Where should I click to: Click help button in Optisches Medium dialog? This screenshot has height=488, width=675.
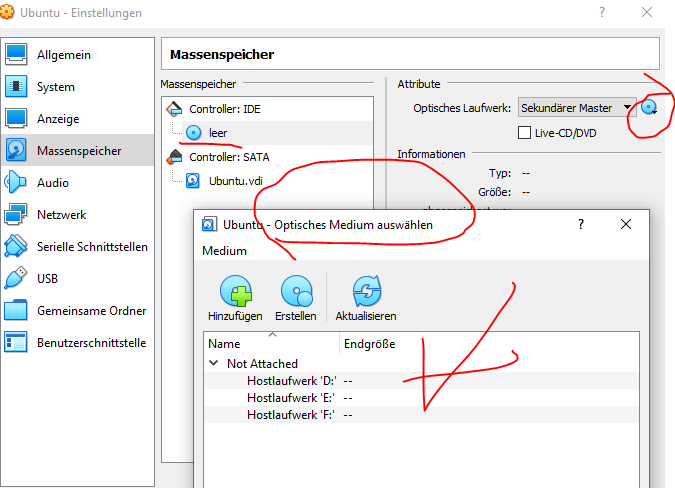point(581,224)
